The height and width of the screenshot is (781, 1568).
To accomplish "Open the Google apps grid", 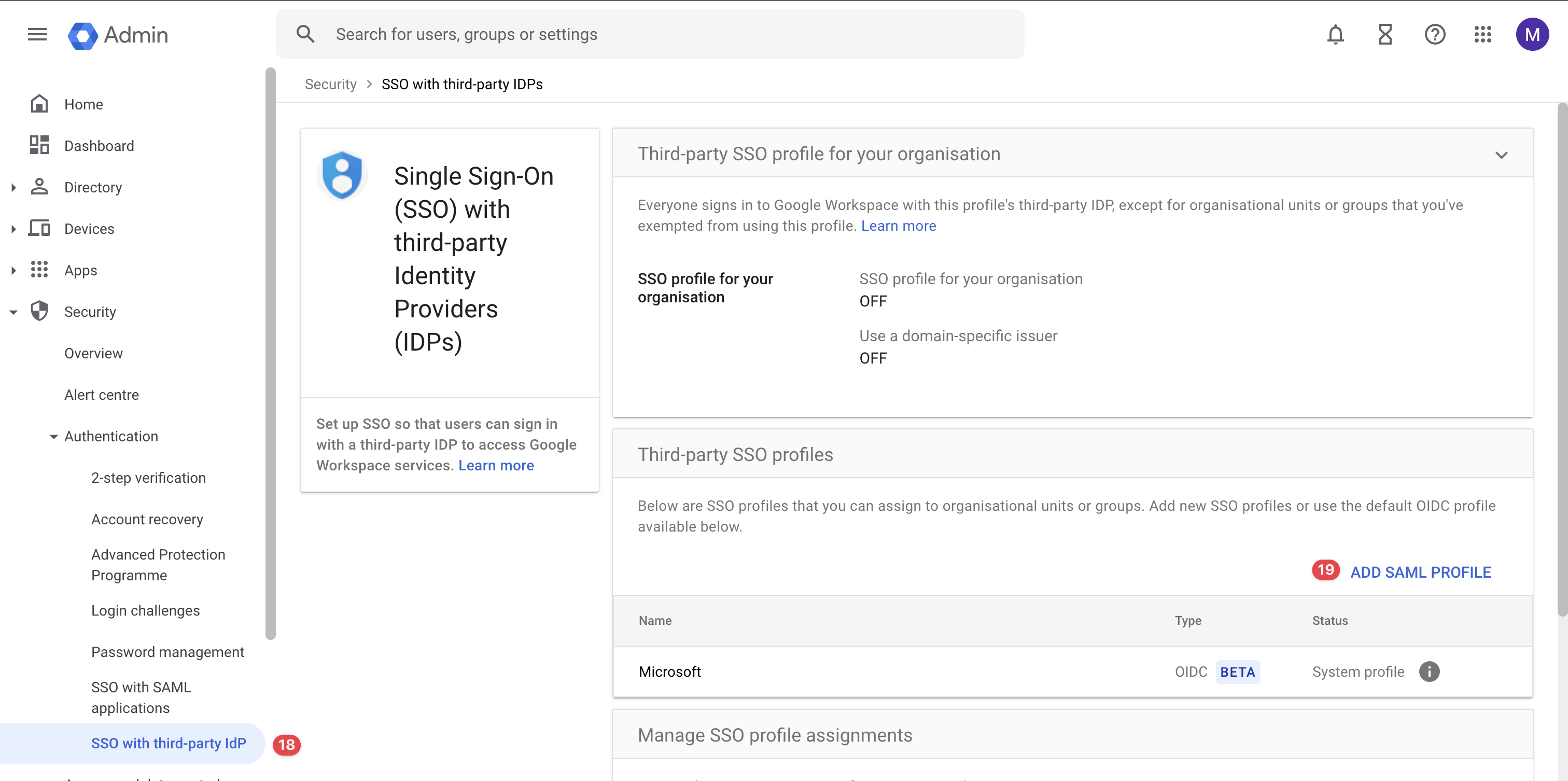I will coord(1483,34).
